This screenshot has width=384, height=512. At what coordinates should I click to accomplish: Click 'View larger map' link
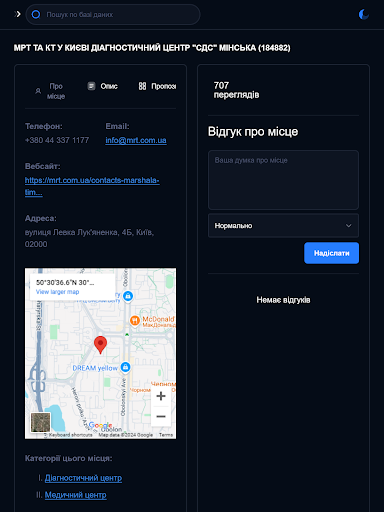click(x=57, y=292)
